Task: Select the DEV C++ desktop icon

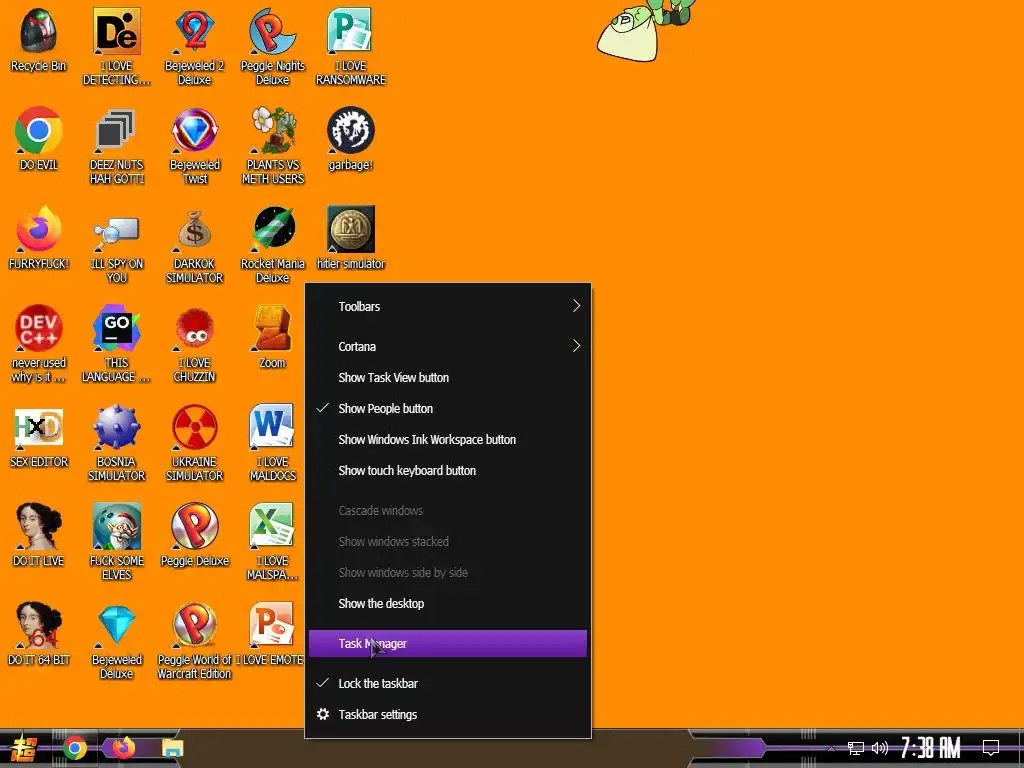Action: (39, 328)
